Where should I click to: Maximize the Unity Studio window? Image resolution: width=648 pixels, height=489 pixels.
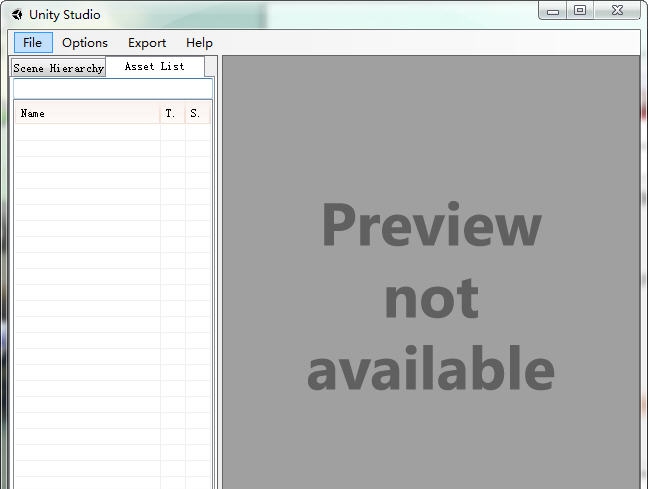[580, 11]
